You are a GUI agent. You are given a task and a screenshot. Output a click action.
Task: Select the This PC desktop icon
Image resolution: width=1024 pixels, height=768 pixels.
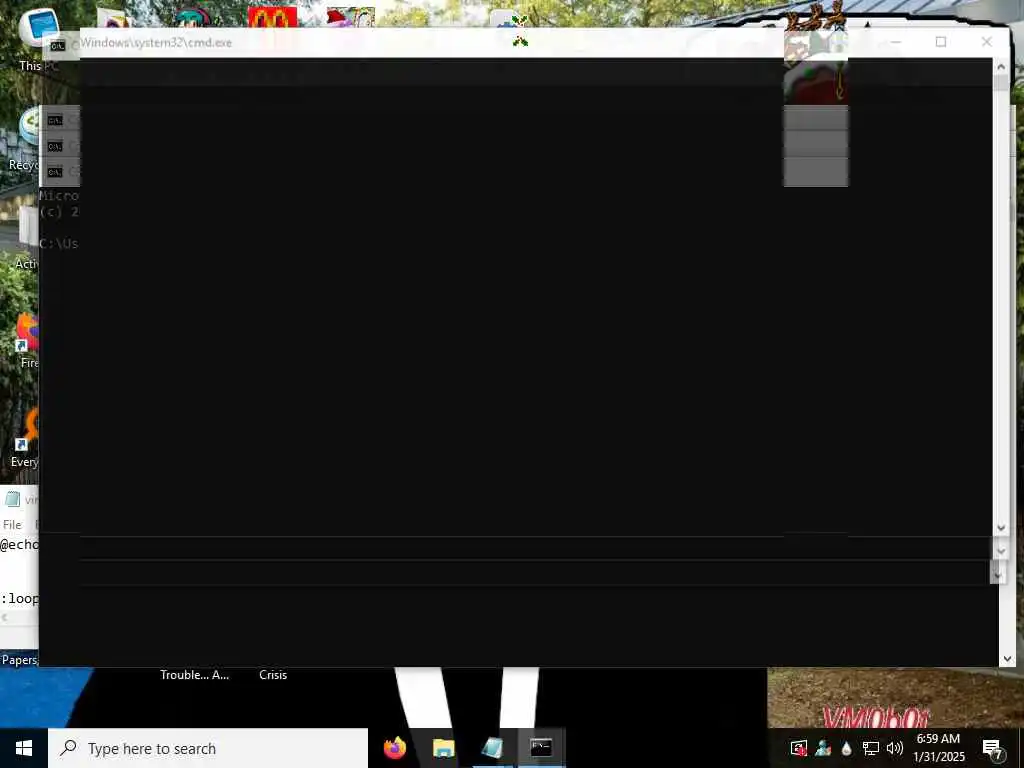coord(37,39)
